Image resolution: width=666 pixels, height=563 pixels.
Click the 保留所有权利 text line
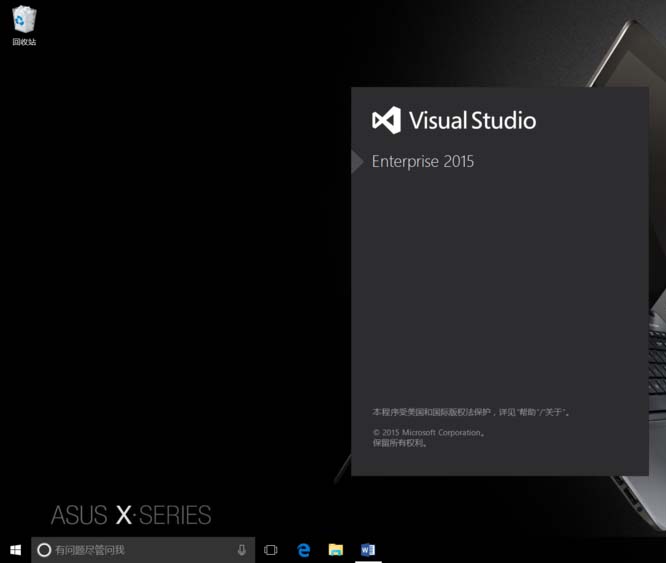coord(400,443)
